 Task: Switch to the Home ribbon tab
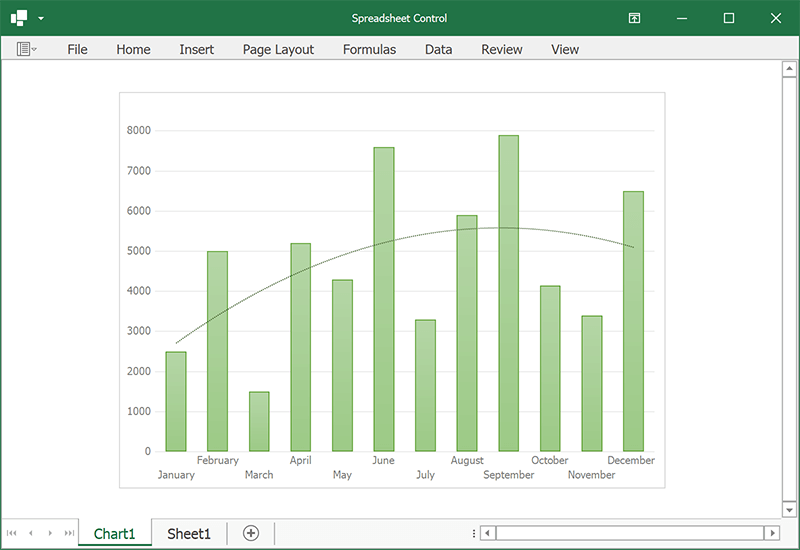pyautogui.click(x=133, y=49)
